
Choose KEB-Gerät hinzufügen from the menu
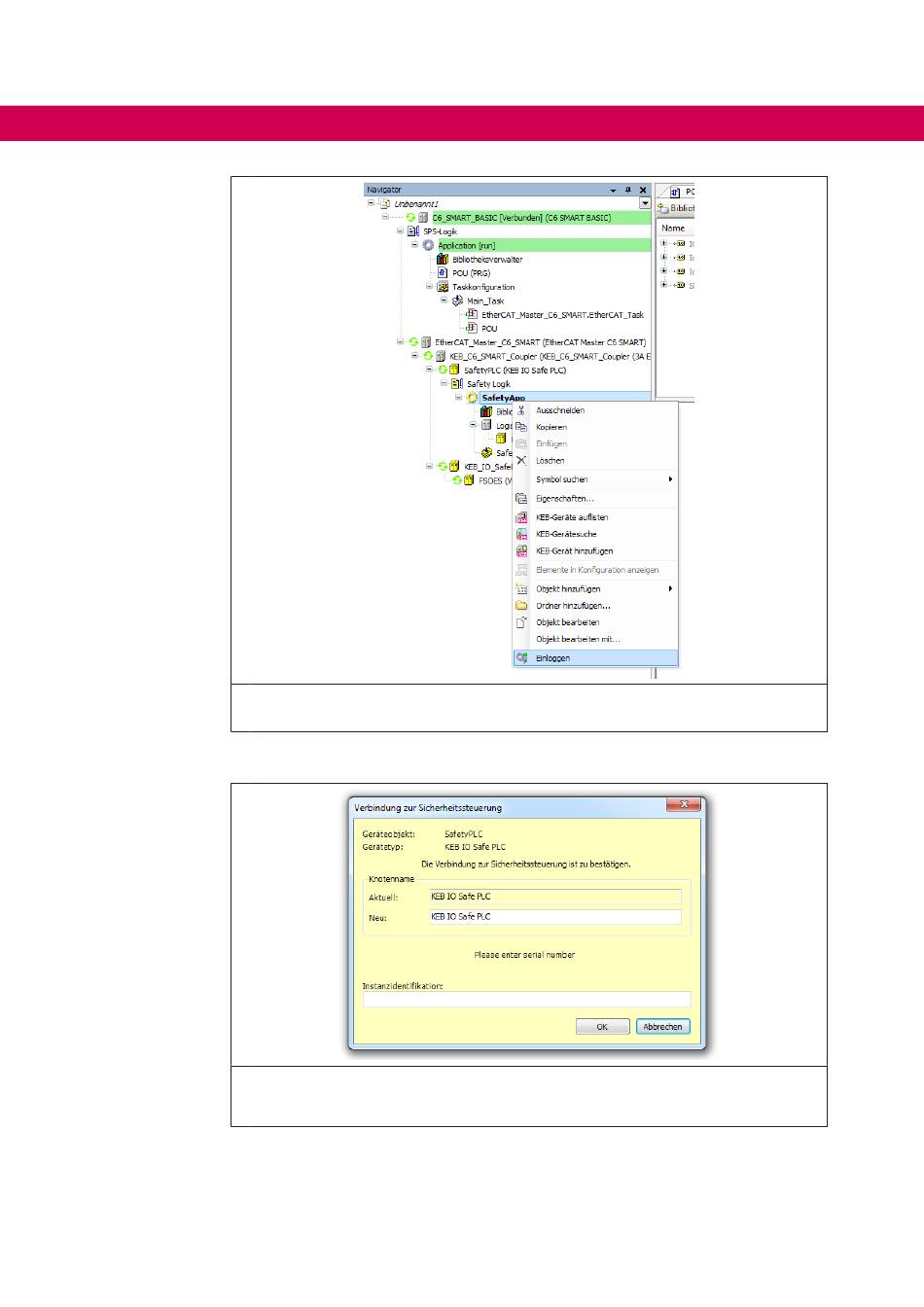point(595,551)
